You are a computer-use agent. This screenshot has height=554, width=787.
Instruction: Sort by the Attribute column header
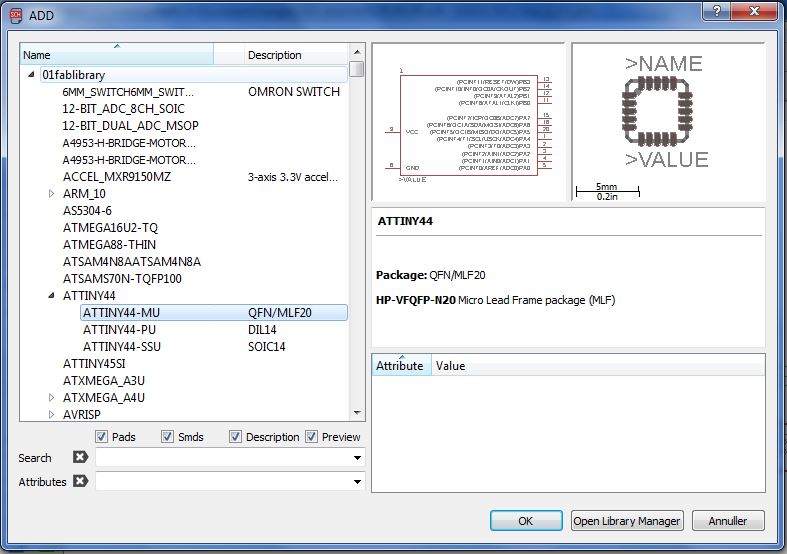pyautogui.click(x=402, y=365)
